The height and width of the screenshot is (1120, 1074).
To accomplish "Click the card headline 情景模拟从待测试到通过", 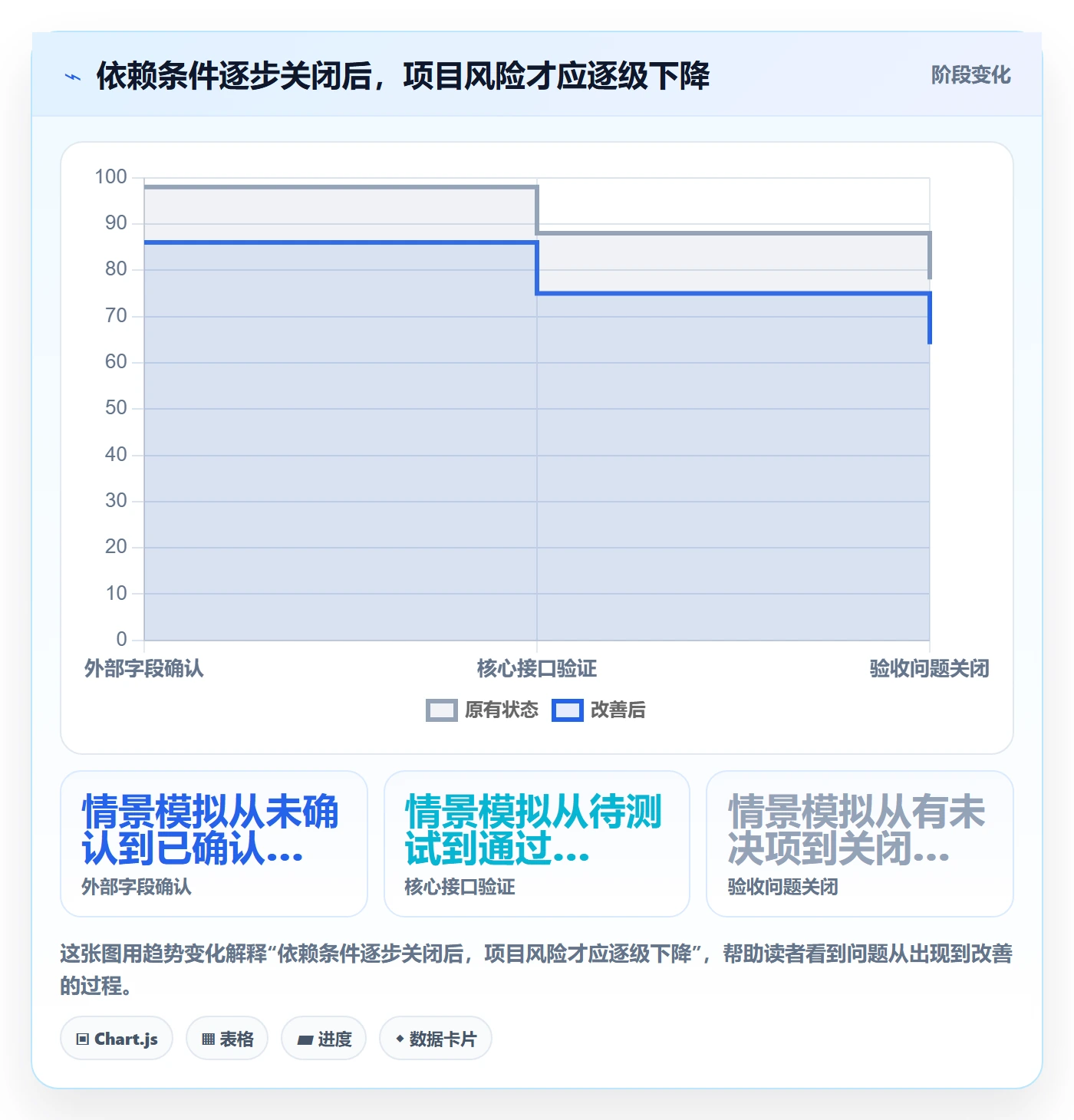I will click(x=533, y=831).
